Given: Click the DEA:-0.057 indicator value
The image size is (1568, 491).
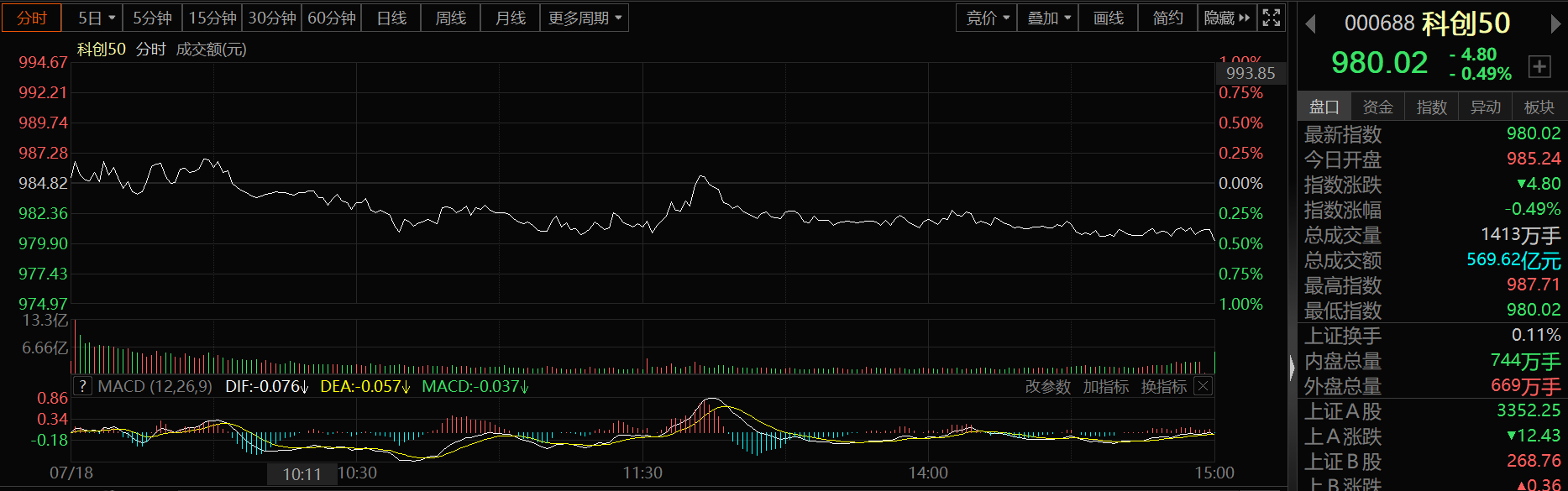Looking at the screenshot, I should (x=365, y=386).
